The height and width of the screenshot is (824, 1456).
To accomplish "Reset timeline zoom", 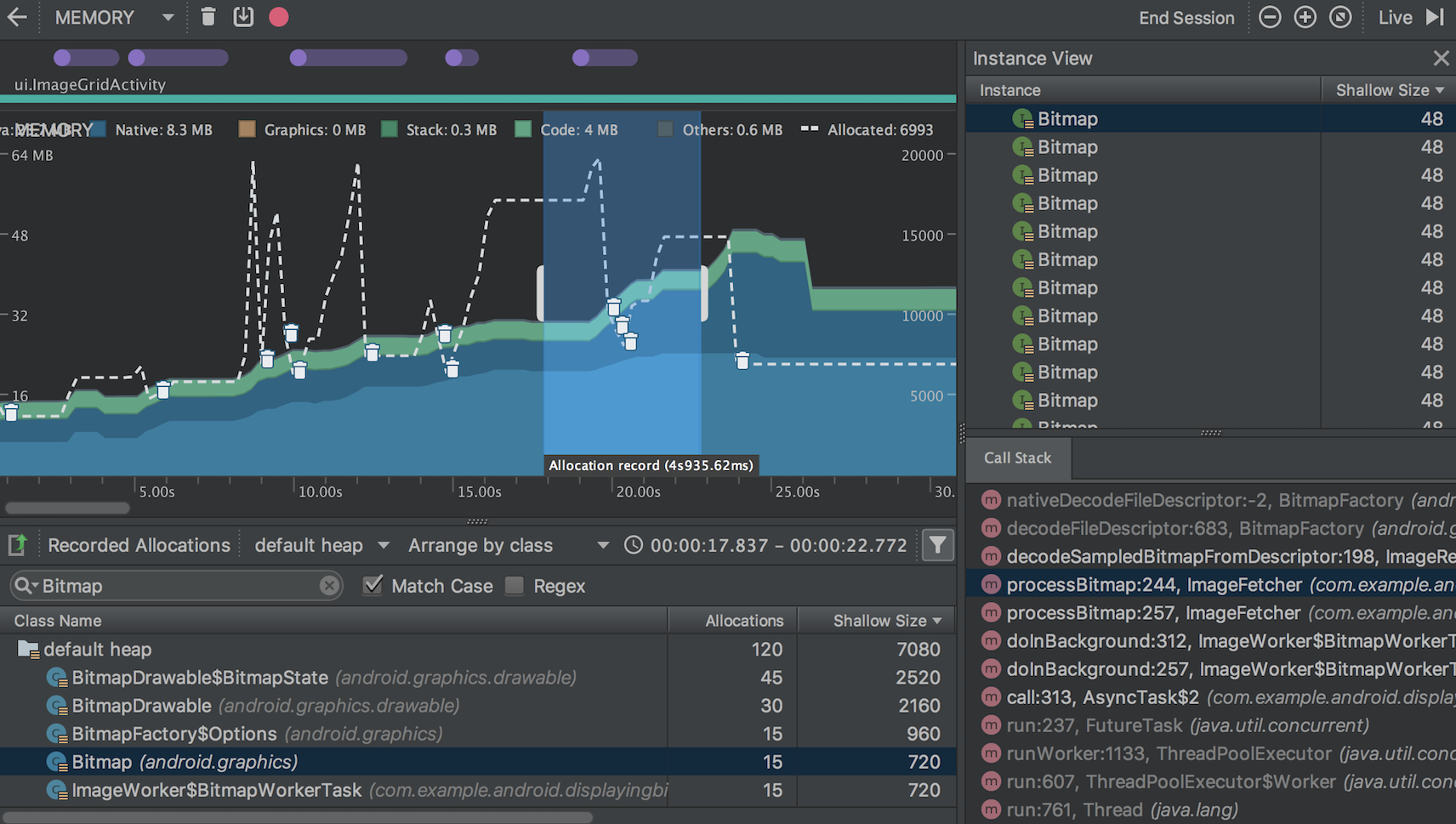I will pyautogui.click(x=1340, y=17).
